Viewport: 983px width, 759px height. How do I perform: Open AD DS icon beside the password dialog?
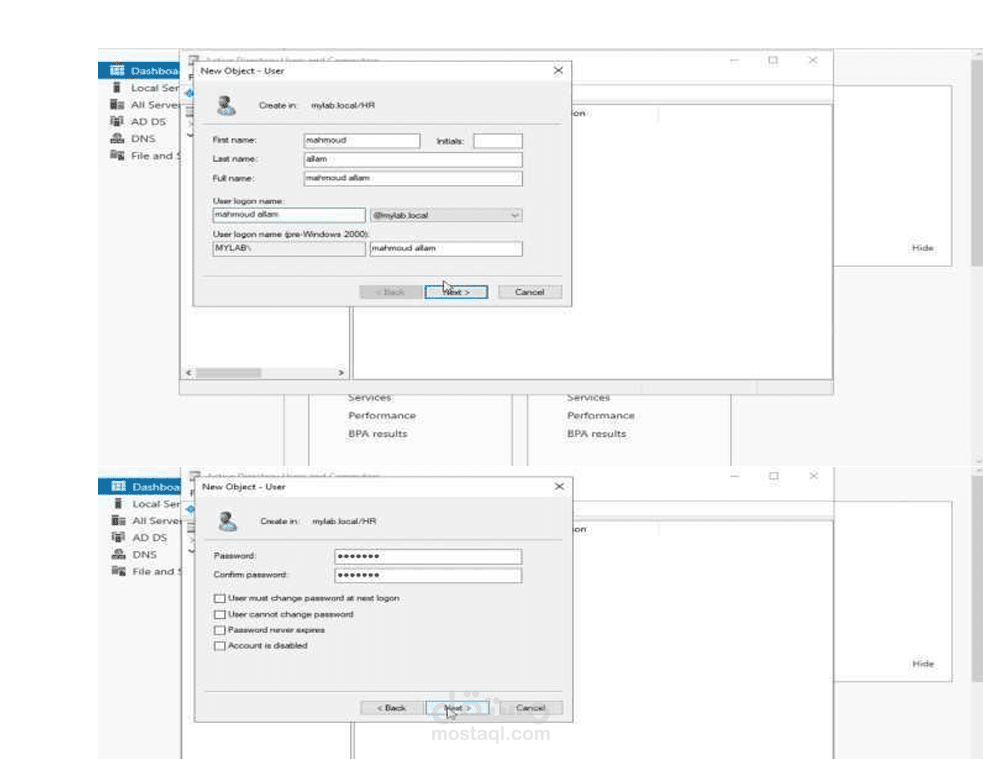(118, 537)
